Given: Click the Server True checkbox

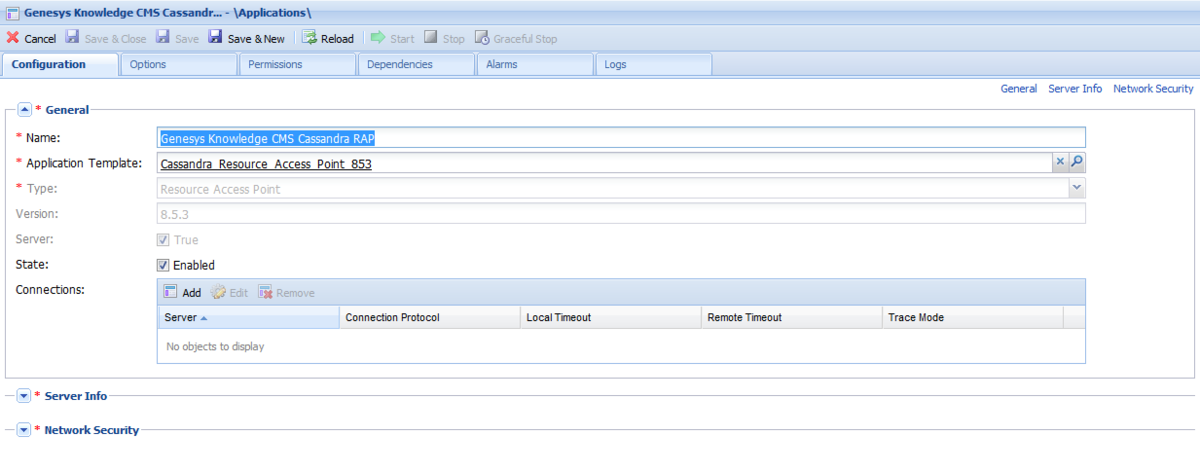Looking at the screenshot, I should pos(163,240).
